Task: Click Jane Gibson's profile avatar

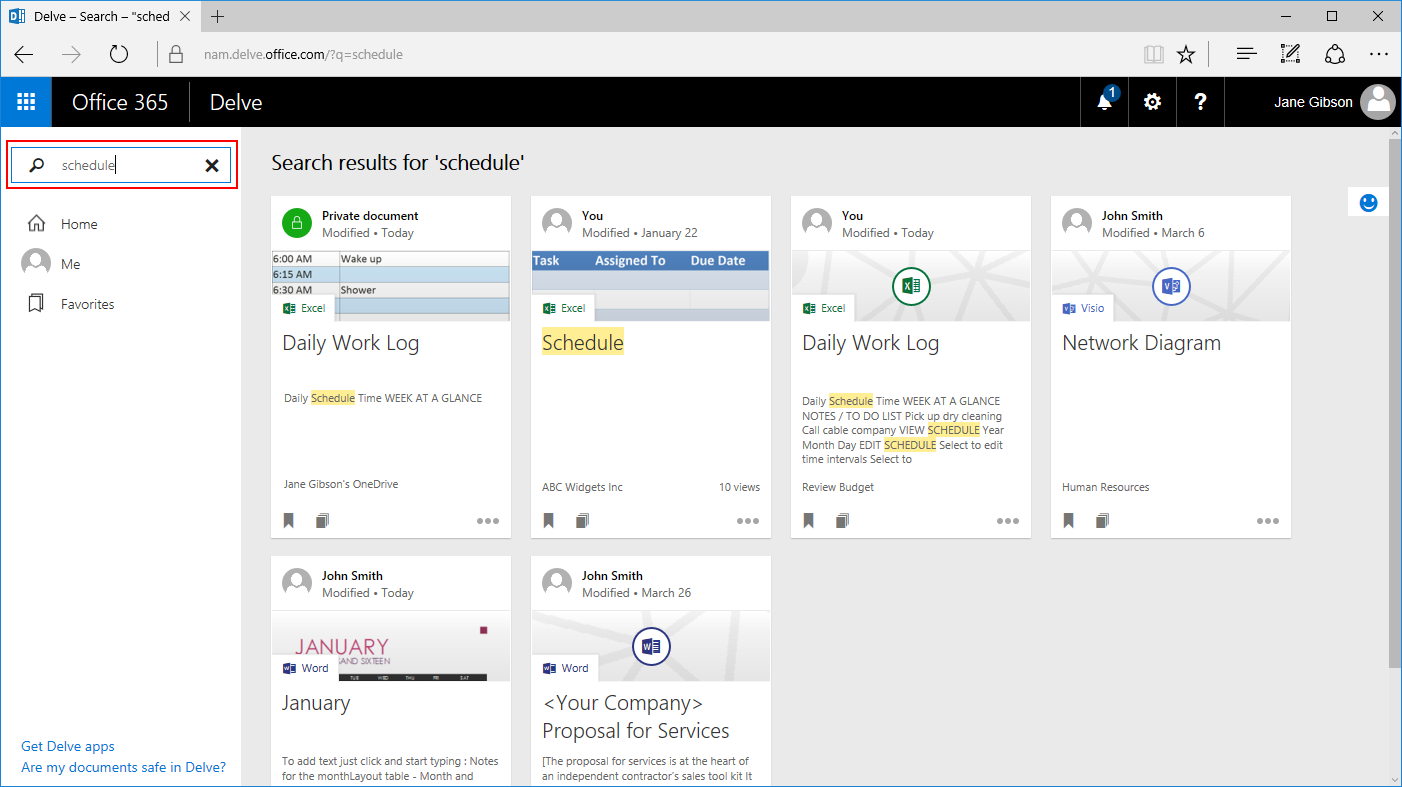Action: pos(1379,102)
